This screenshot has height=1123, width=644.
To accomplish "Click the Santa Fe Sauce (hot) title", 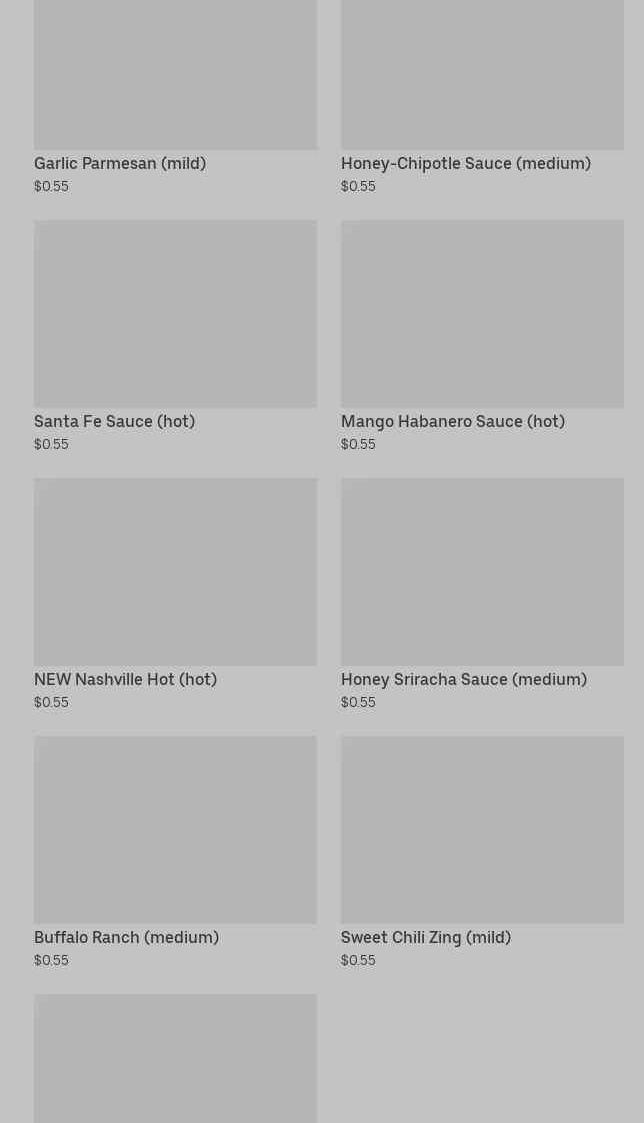I will pyautogui.click(x=115, y=421).
